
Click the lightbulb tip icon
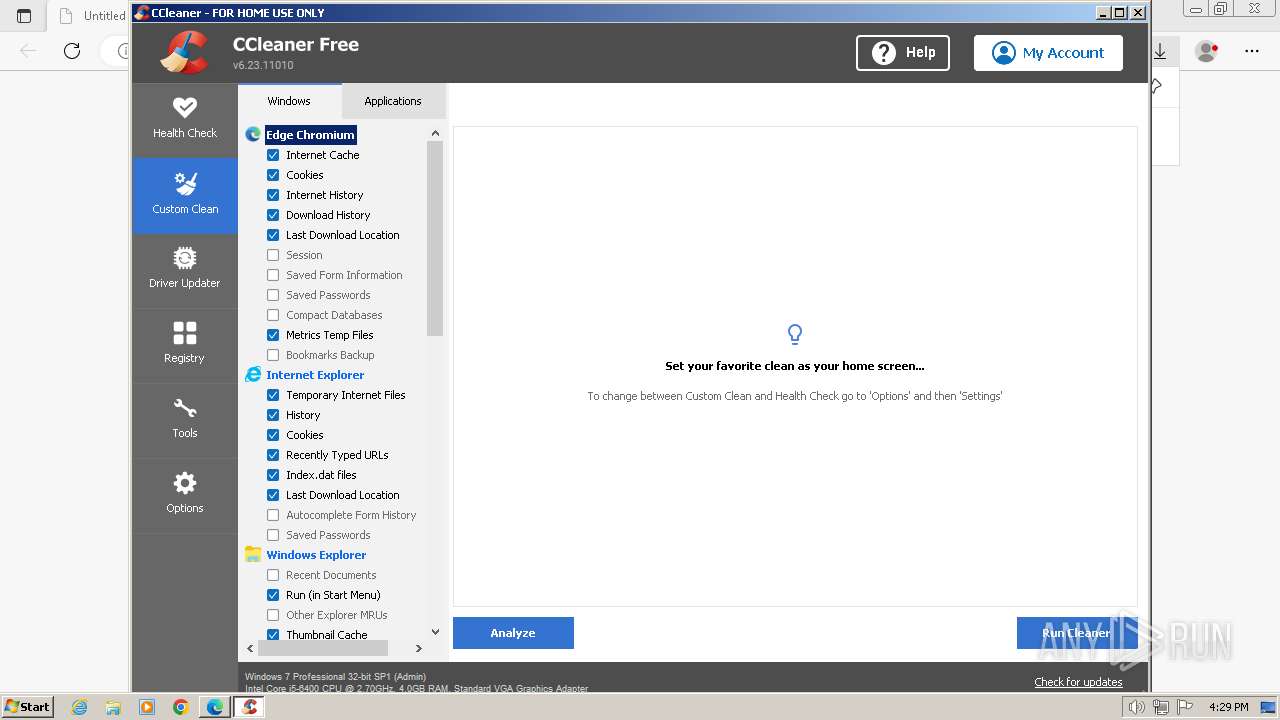tap(795, 334)
